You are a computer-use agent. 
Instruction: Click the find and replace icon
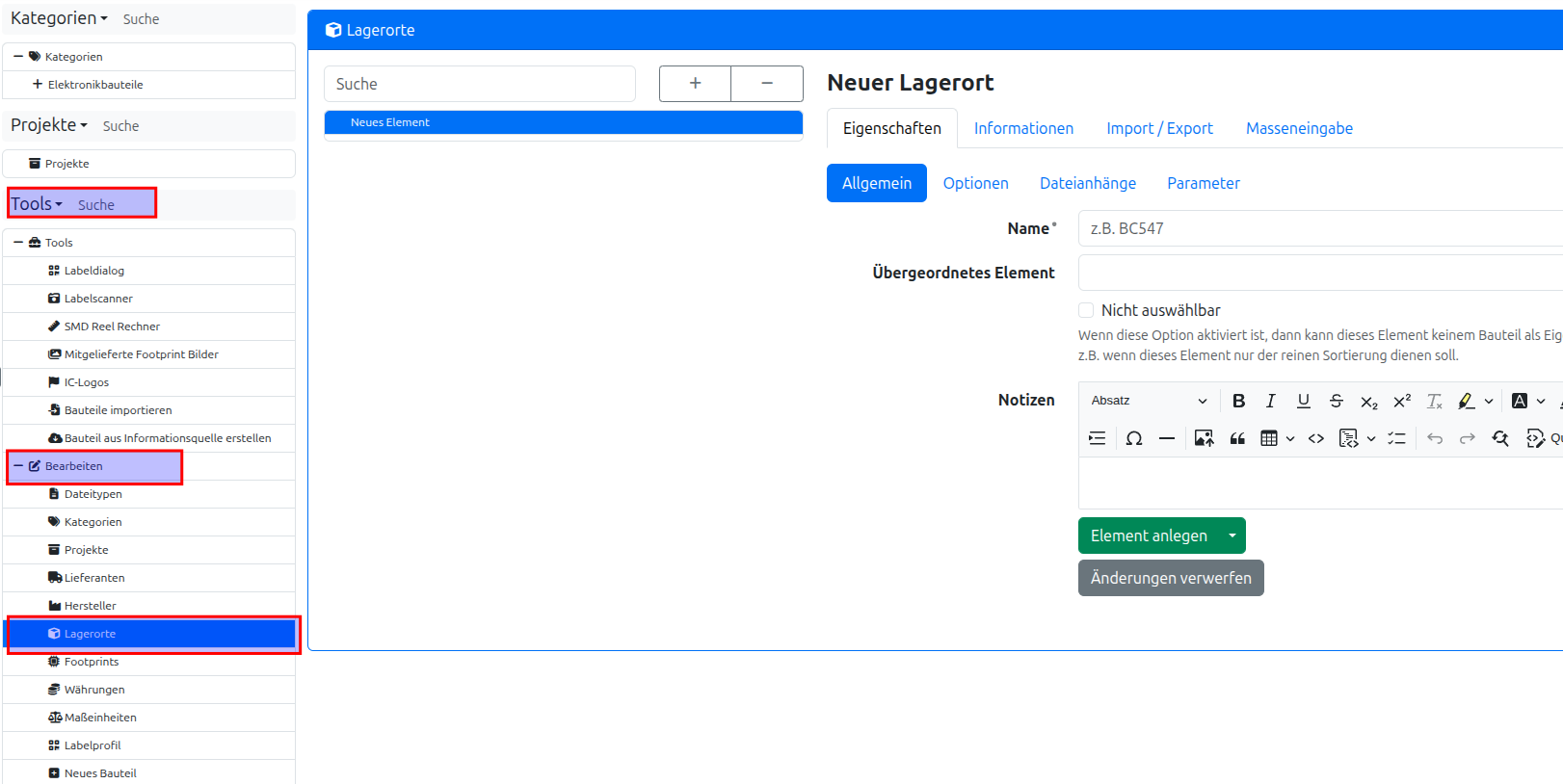(1500, 438)
